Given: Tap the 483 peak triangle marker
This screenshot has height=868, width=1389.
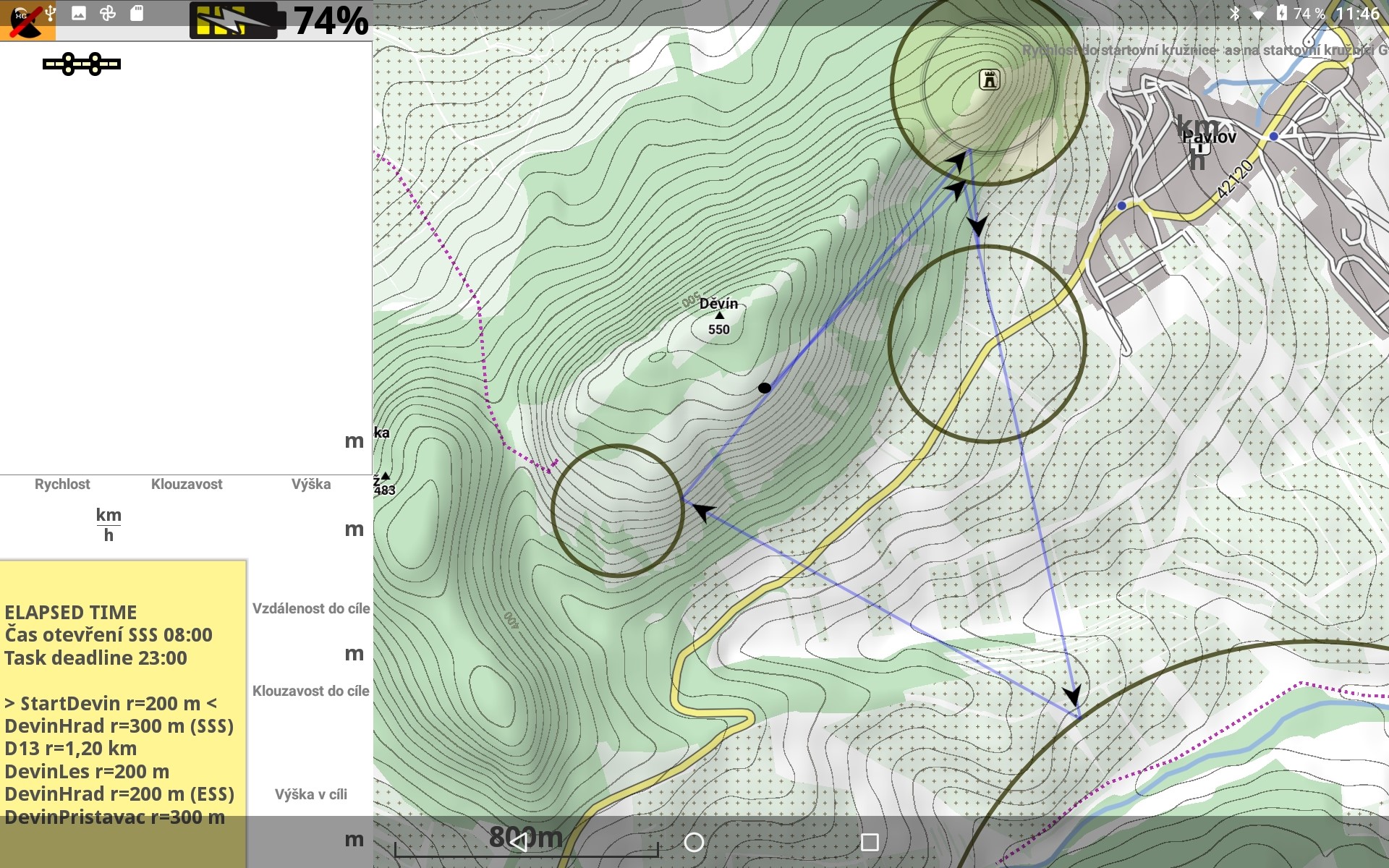Looking at the screenshot, I should 386,476.
